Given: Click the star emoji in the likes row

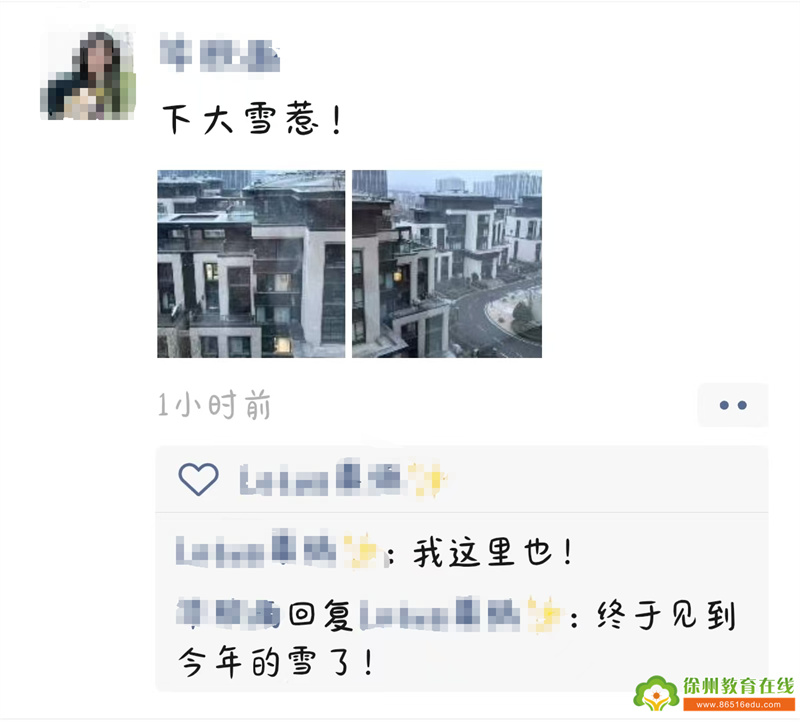Looking at the screenshot, I should pos(430,479).
